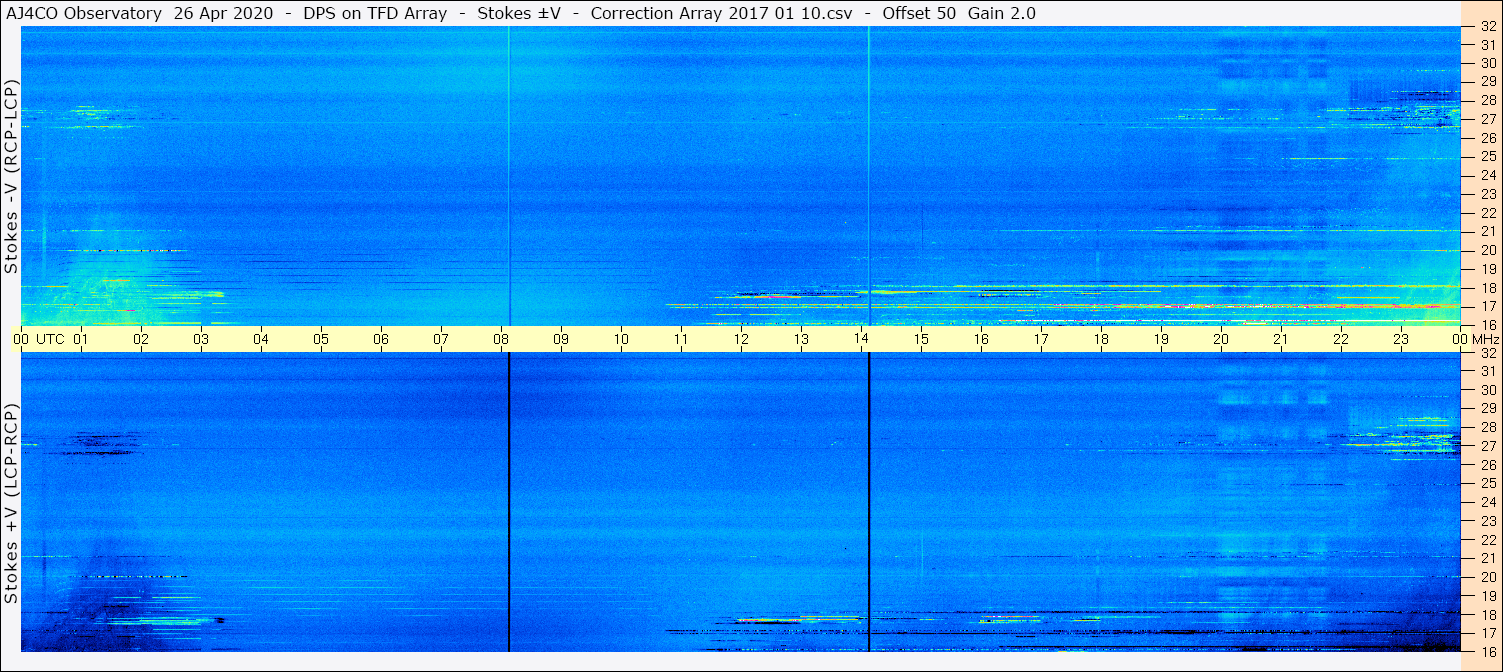Select the 12 hour tick on time axis

point(741,339)
